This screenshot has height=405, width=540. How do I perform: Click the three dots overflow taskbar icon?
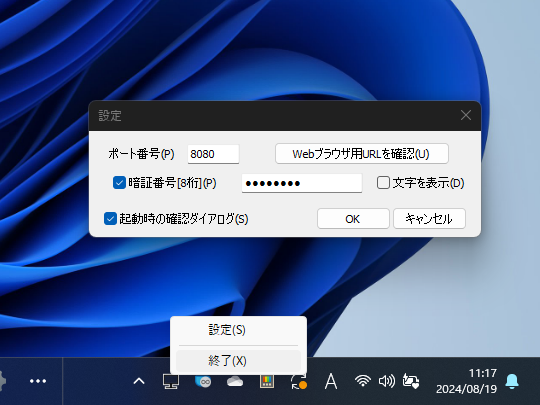[38, 381]
